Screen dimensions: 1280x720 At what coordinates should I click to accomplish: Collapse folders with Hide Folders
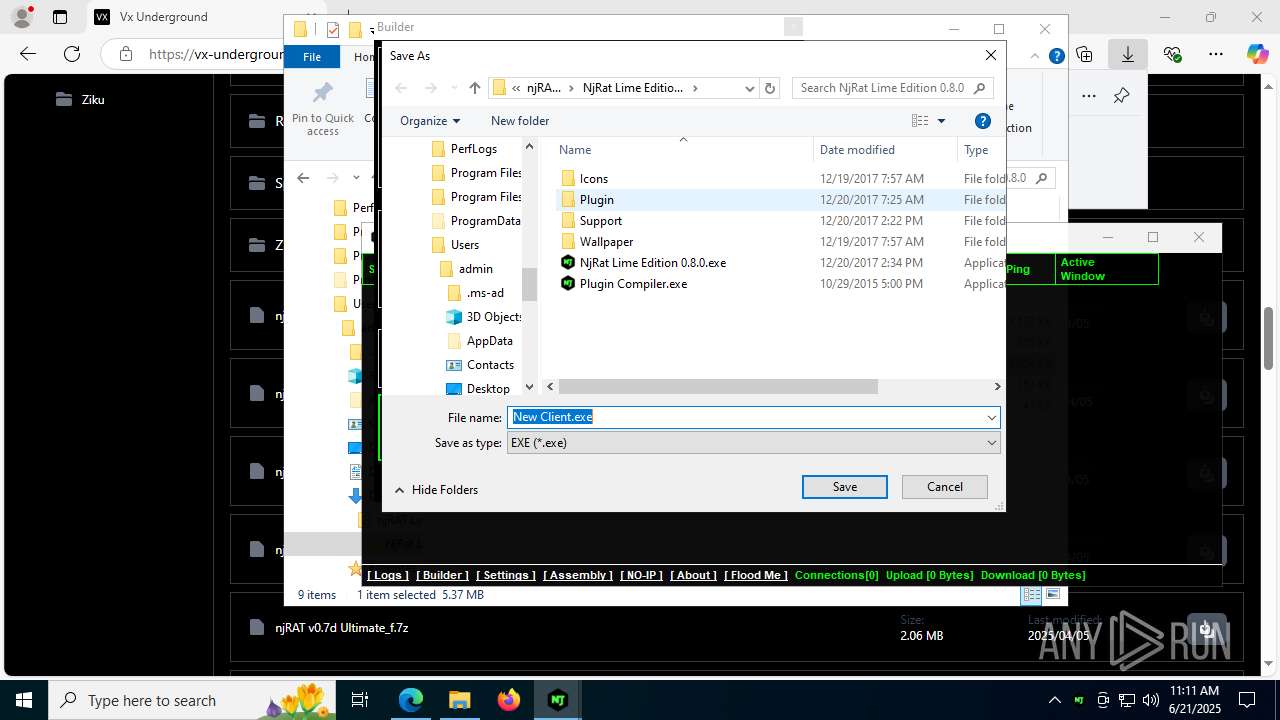pos(436,490)
